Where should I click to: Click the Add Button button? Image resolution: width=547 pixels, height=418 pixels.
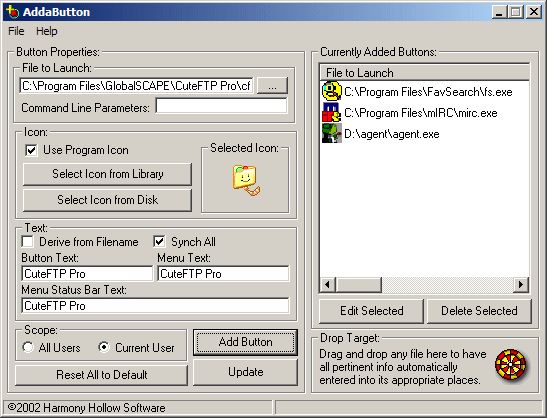pyautogui.click(x=245, y=342)
